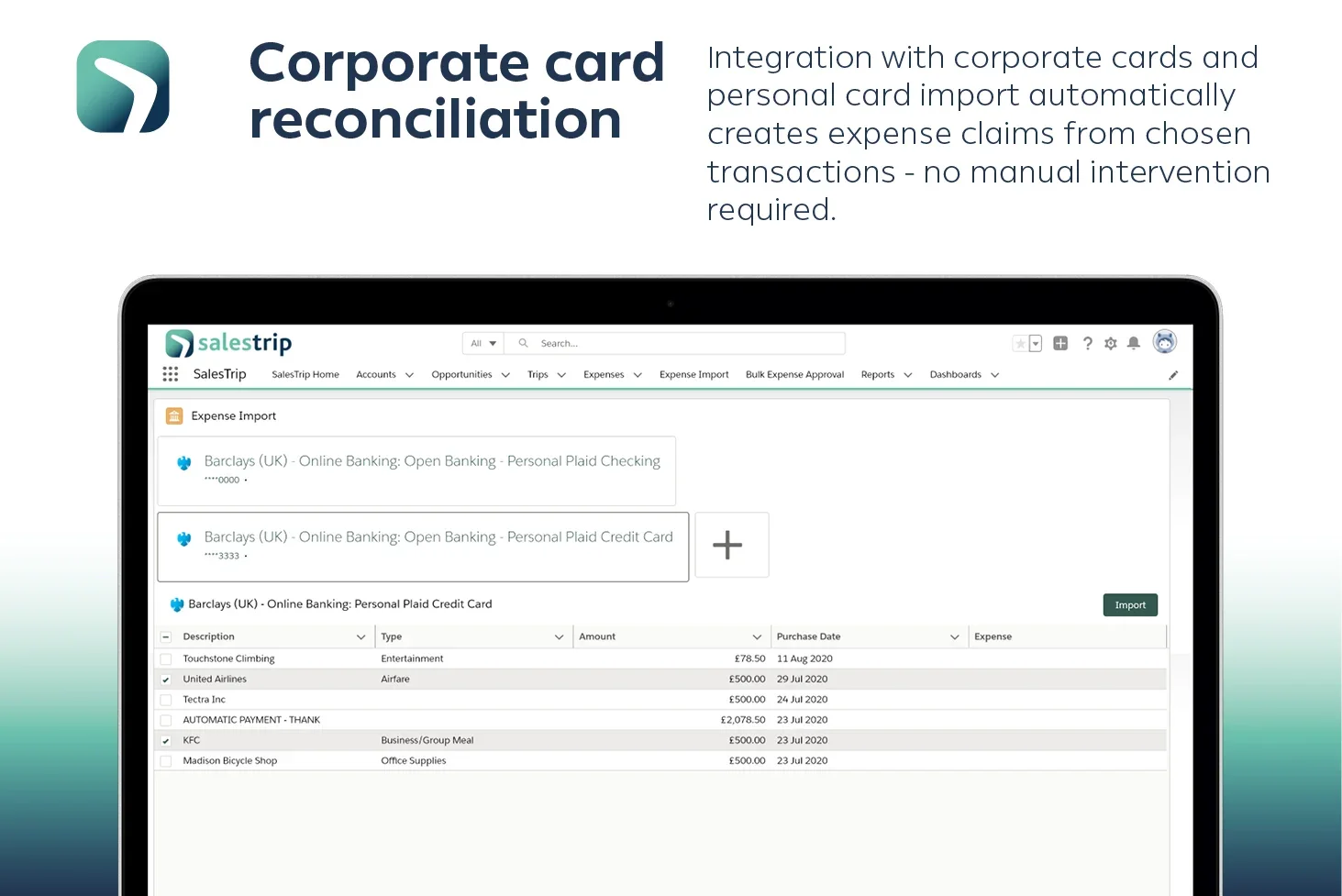This screenshot has width=1342, height=896.
Task: Toggle the select-all checkbox in table header
Action: point(166,636)
